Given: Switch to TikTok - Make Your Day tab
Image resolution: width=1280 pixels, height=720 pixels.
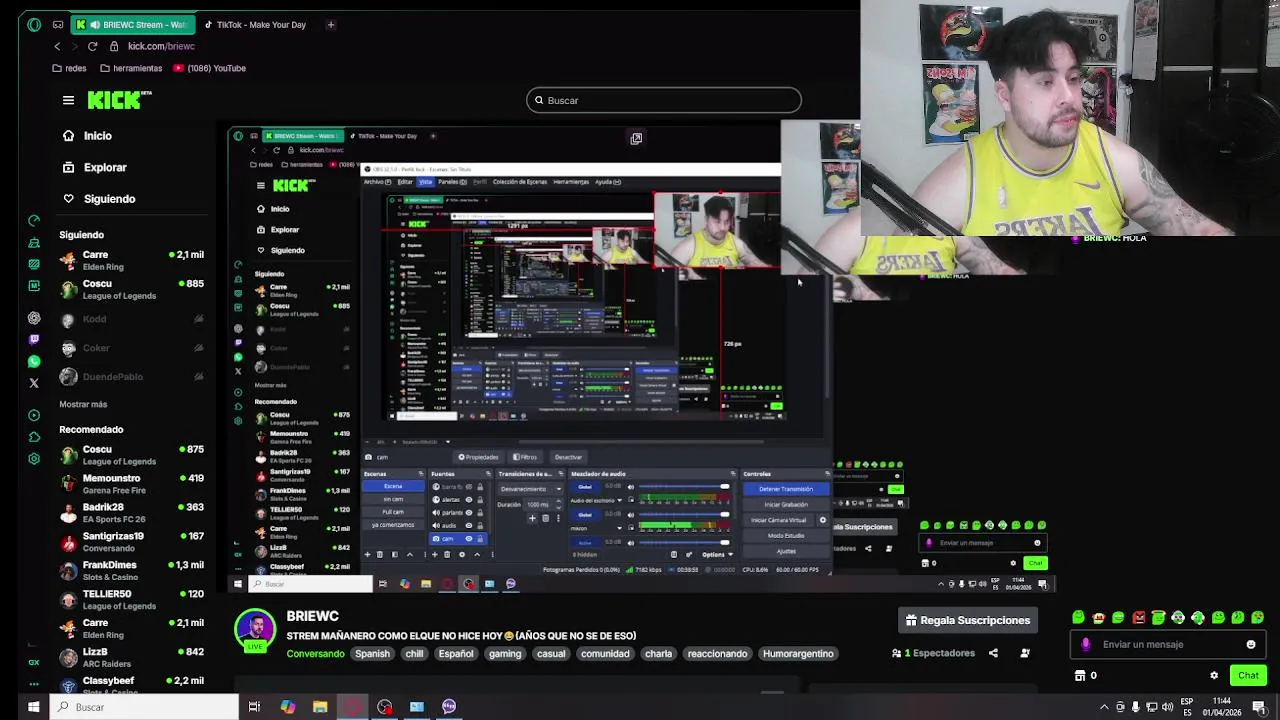Looking at the screenshot, I should 254,24.
